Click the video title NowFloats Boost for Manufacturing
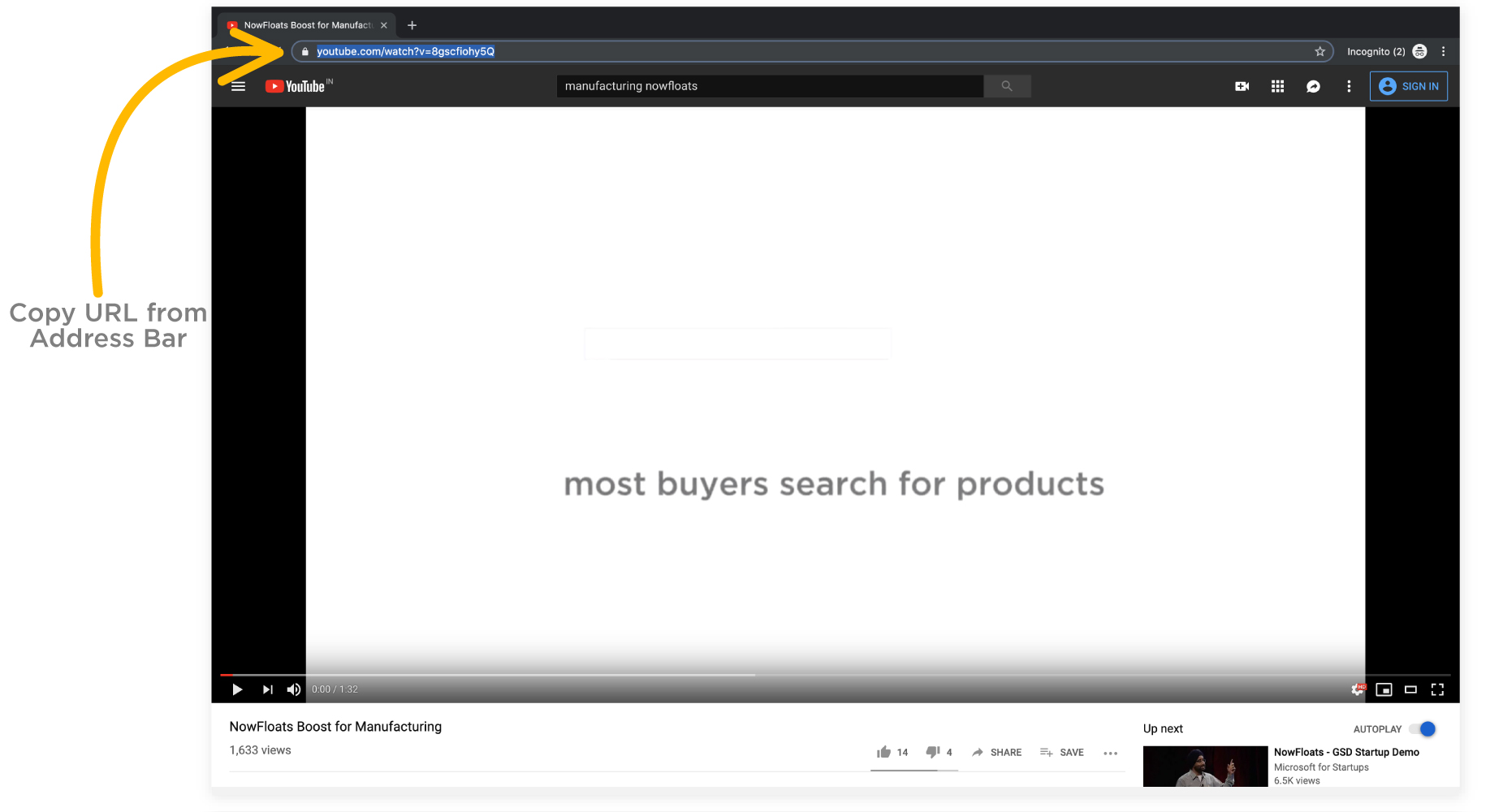1490x812 pixels. (335, 727)
